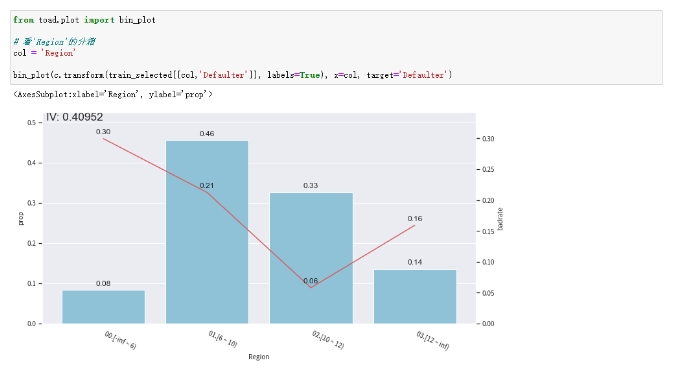Click the bar for bin 00.[-inf ~ 6)

click(x=104, y=307)
